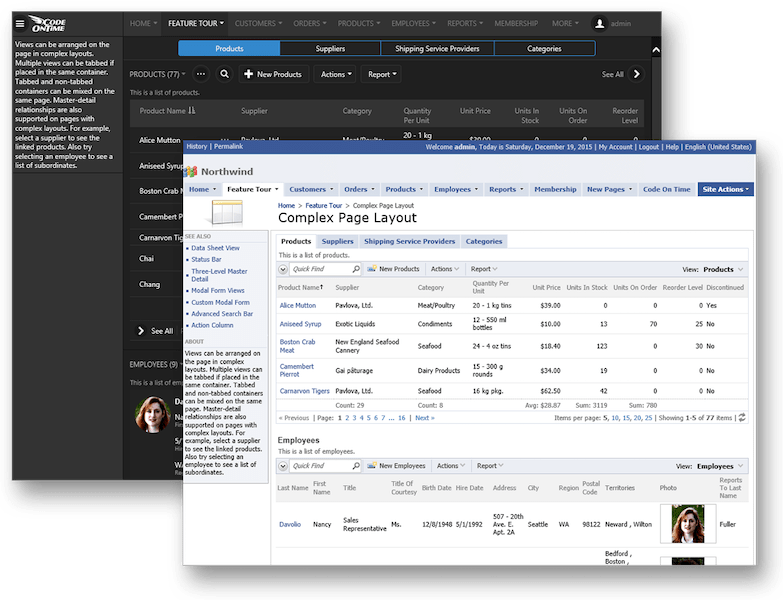The image size is (783, 600).
Task: Click the three-dots more button near Products (77)
Action: pos(201,74)
